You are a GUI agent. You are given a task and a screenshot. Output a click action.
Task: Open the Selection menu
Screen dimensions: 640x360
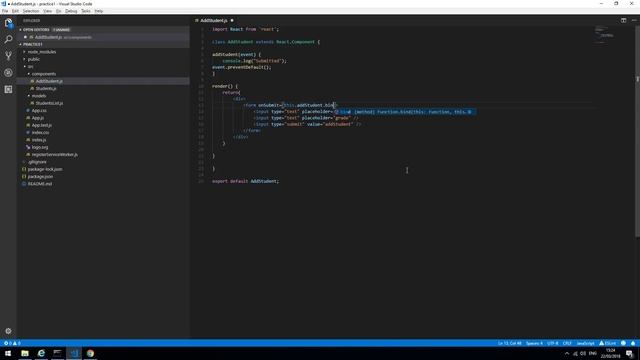click(x=31, y=11)
